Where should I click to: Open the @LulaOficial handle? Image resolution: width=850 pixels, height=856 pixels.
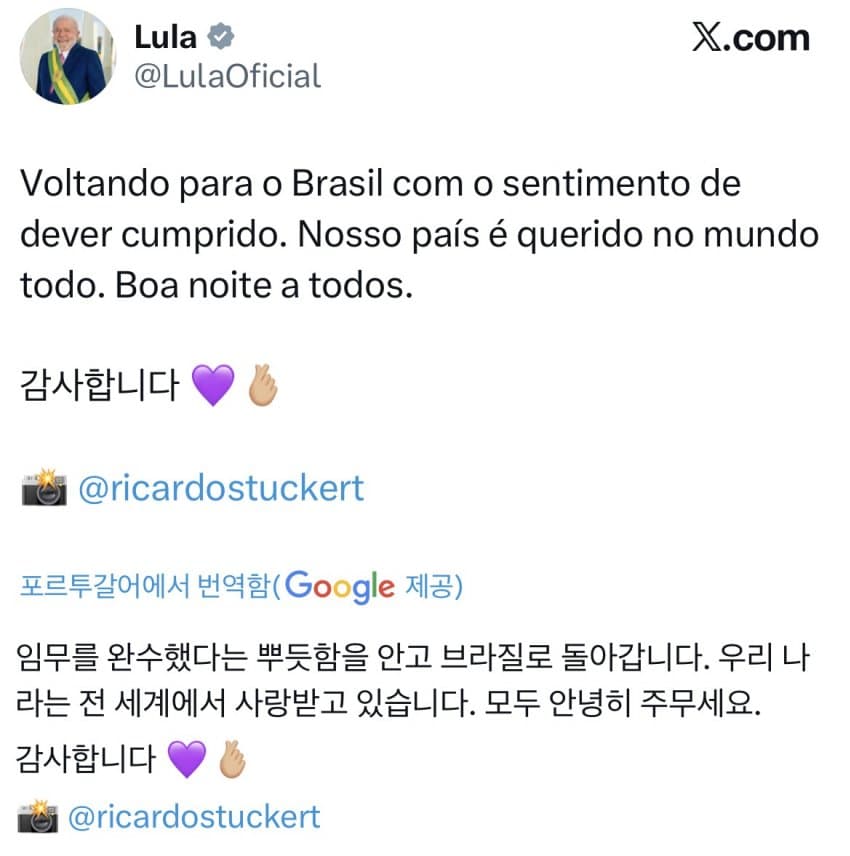tap(227, 76)
